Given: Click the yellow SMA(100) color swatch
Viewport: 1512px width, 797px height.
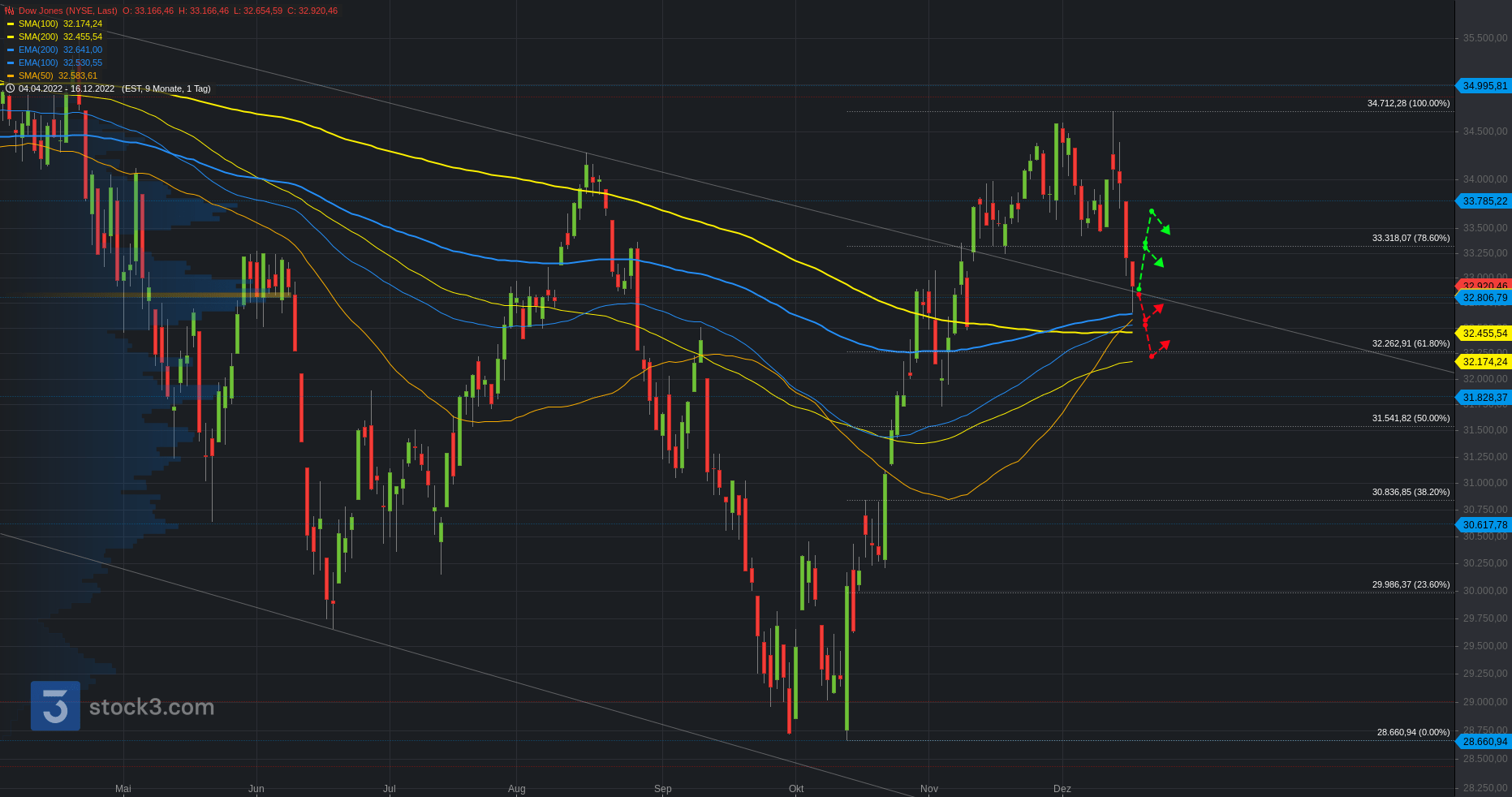Looking at the screenshot, I should click(x=11, y=24).
